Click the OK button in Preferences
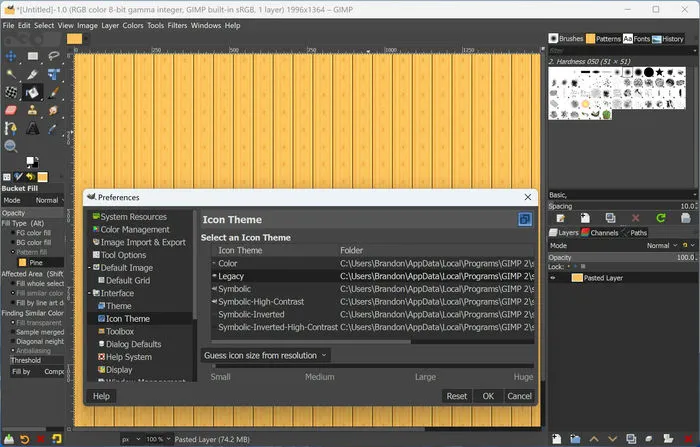Screen dimensions: 700x447 pyautogui.click(x=488, y=396)
